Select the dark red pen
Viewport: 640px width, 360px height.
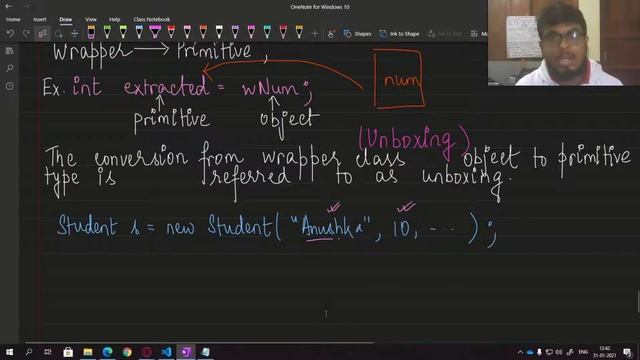(283, 32)
